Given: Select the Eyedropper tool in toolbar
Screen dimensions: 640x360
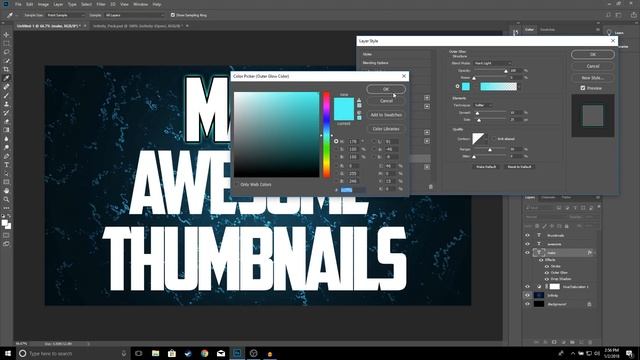Looking at the screenshot, I should click(x=6, y=78).
